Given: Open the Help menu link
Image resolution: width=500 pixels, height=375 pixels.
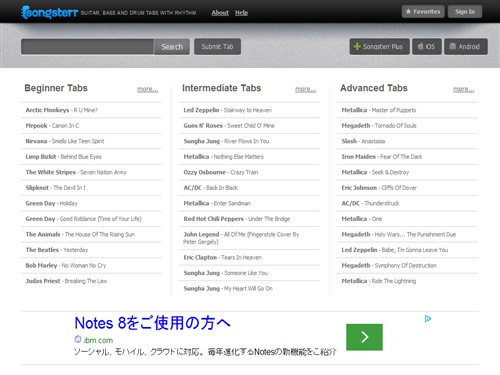Looking at the screenshot, I should pyautogui.click(x=241, y=13).
